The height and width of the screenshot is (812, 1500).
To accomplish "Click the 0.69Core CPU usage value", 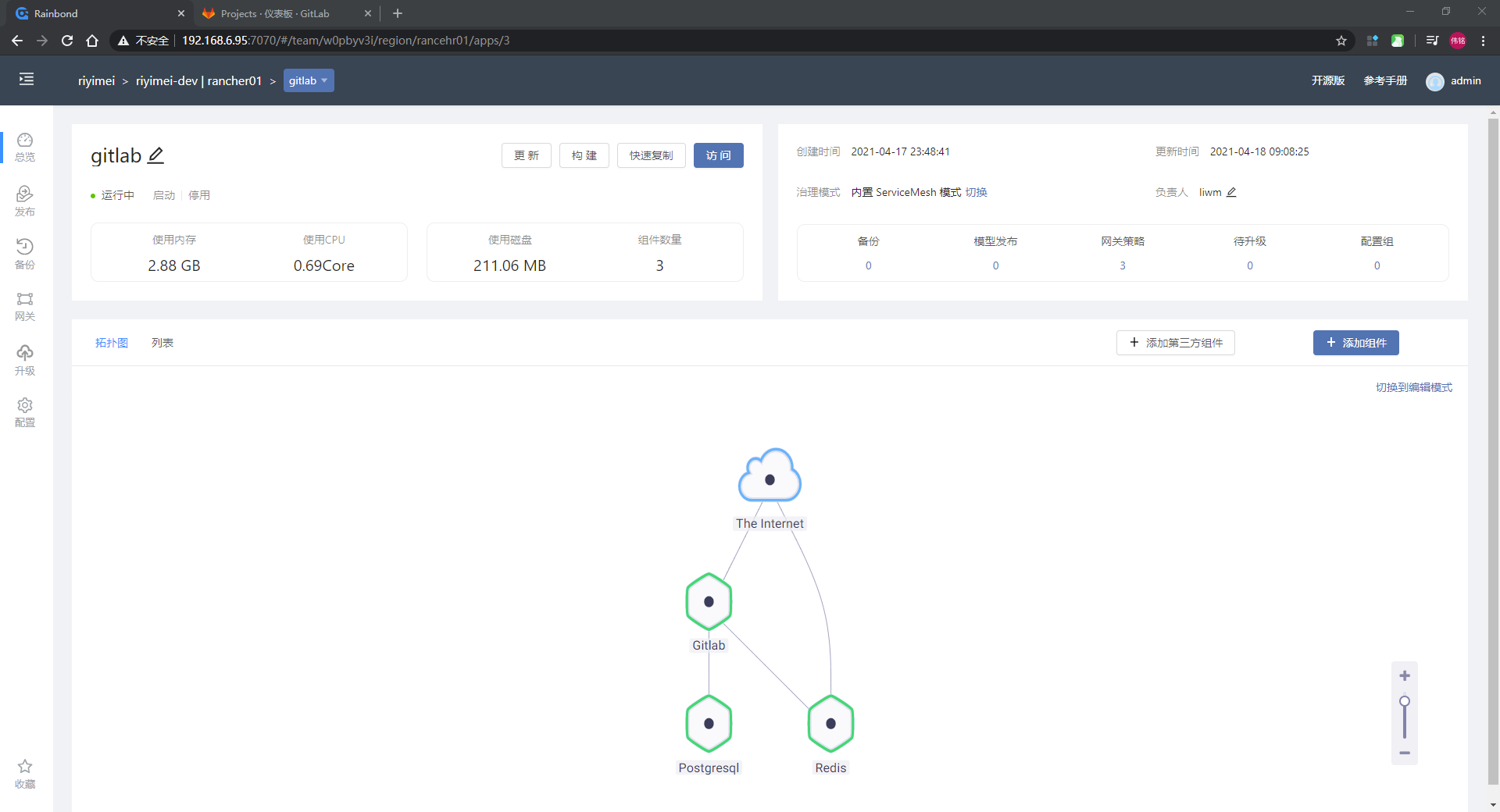I will tap(324, 265).
